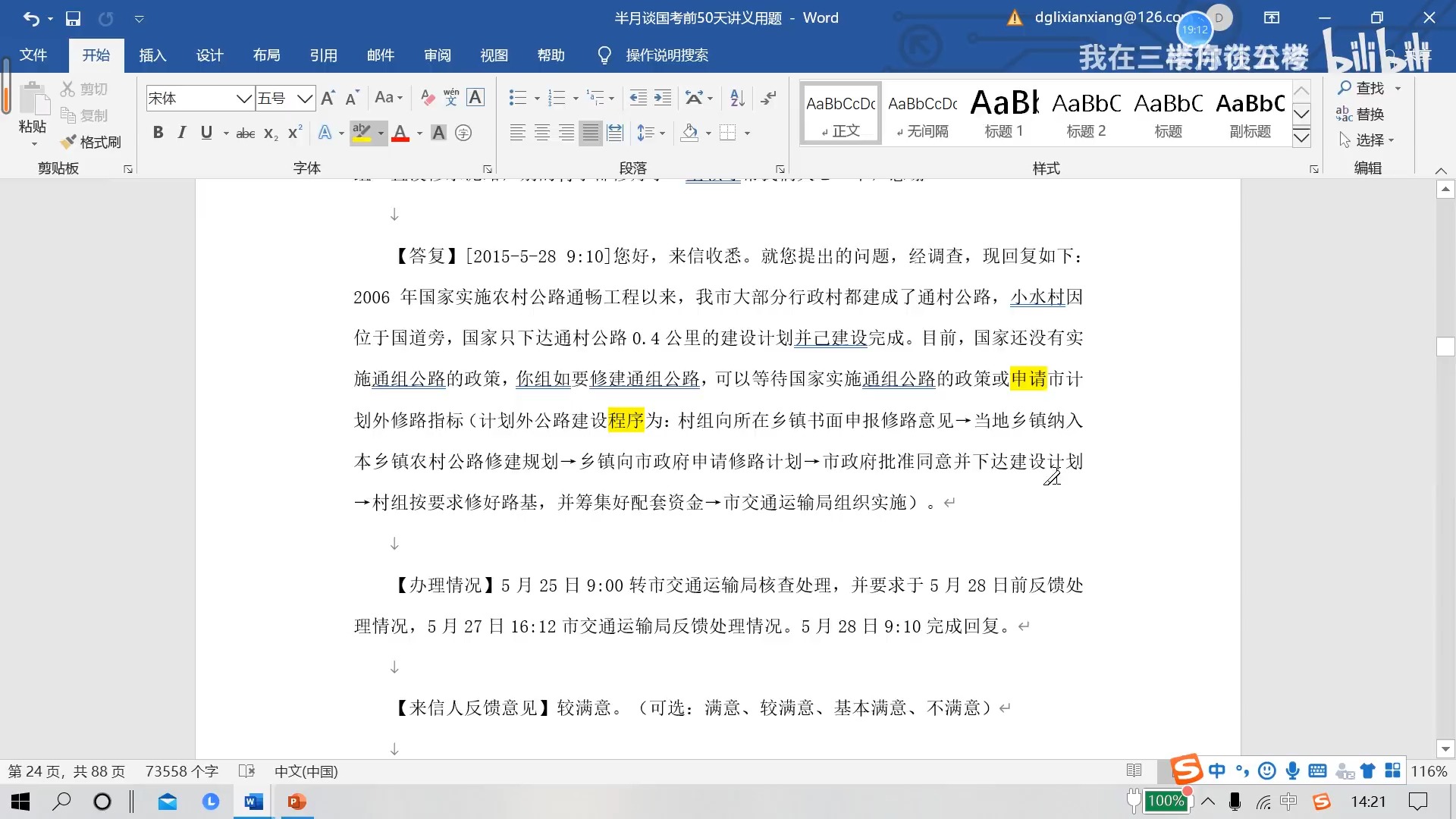This screenshot has width=1456, height=819.
Task: Open Windows Start menu
Action: click(20, 802)
